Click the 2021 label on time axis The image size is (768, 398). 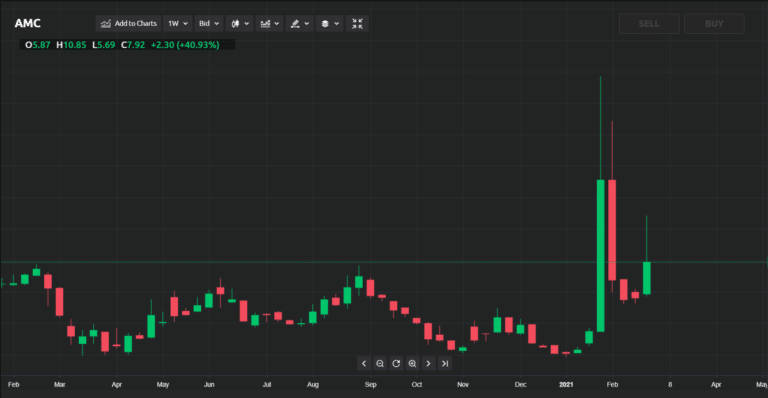tap(566, 385)
